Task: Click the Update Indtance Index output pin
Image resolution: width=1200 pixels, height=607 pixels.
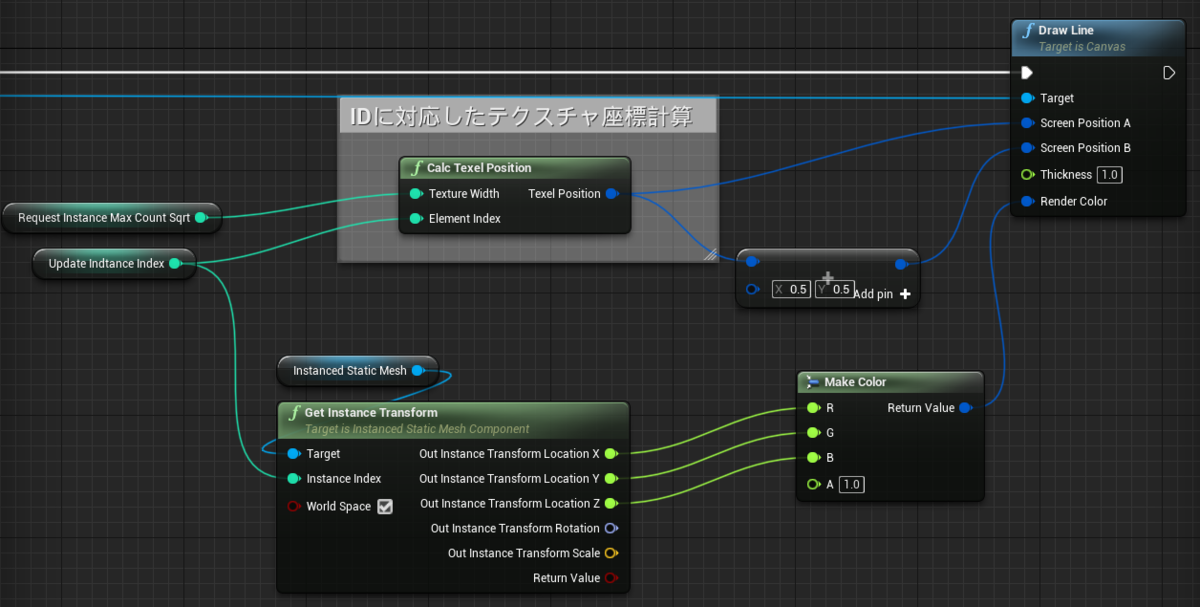Action: tap(175, 264)
